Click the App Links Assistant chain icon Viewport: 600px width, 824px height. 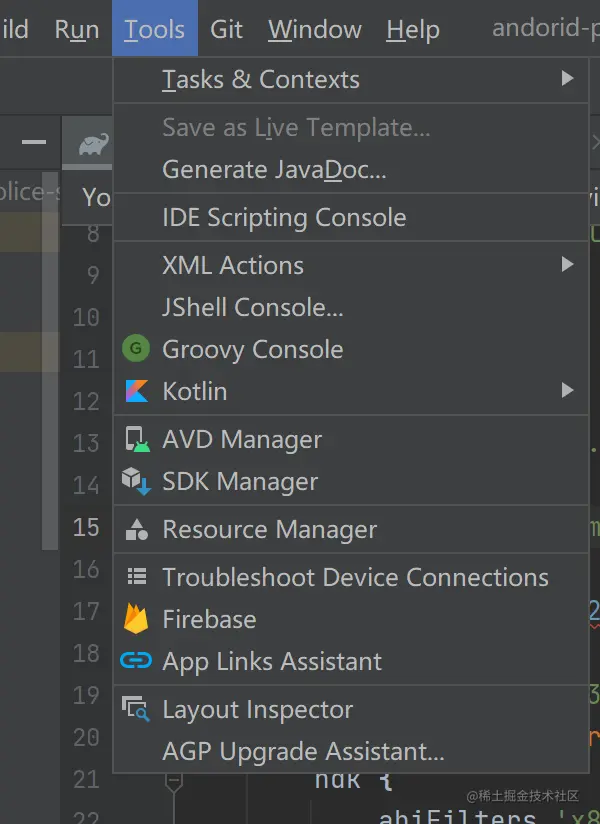click(x=136, y=661)
